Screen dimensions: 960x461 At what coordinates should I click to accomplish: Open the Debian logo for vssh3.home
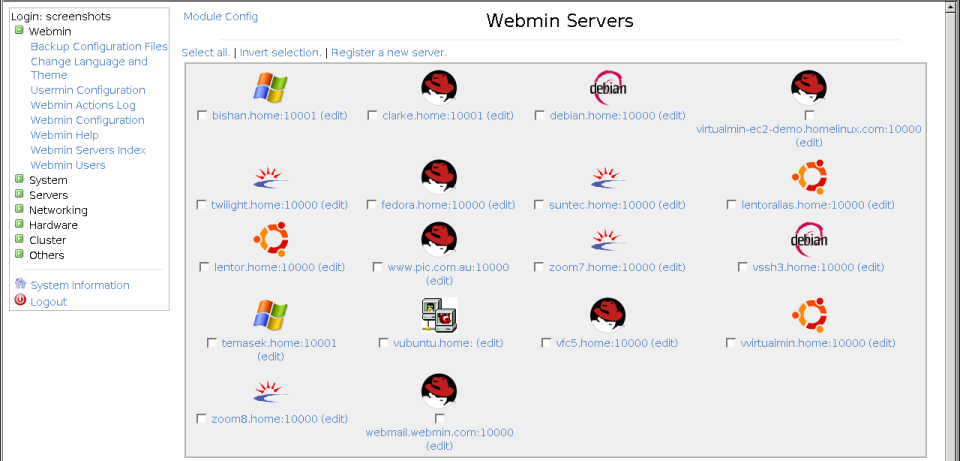pos(809,239)
